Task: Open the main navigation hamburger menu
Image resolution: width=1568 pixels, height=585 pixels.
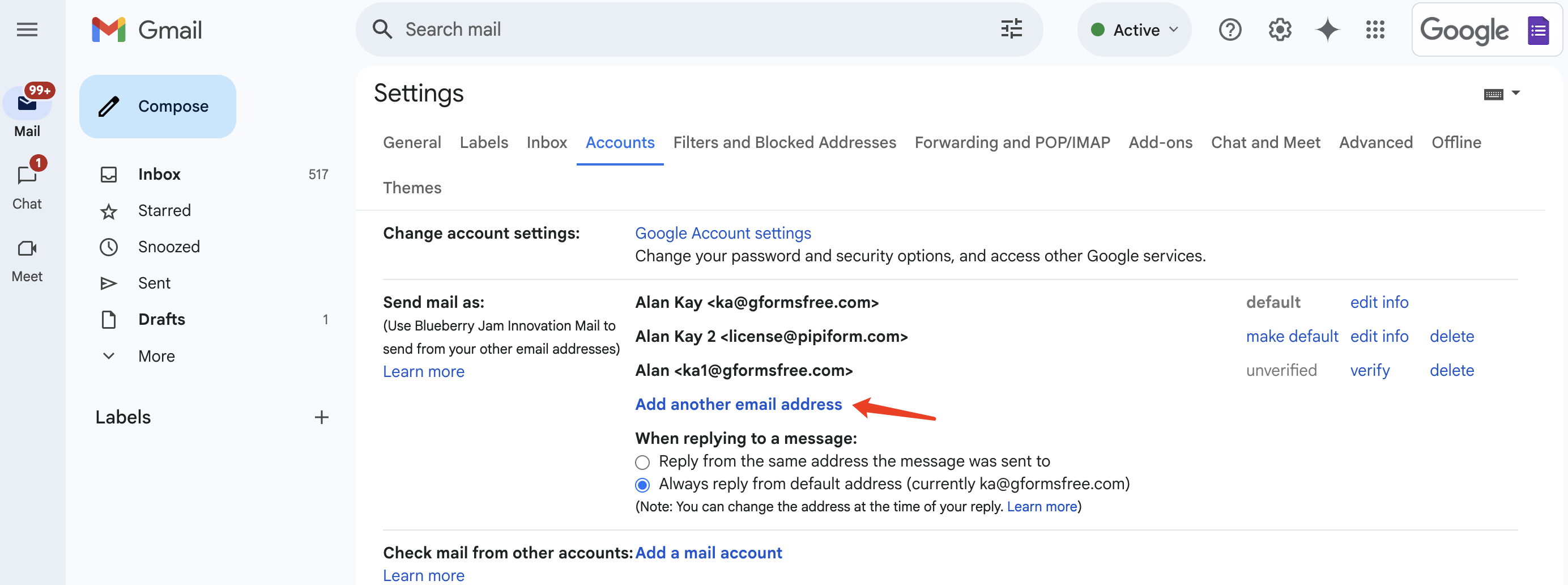Action: coord(27,29)
